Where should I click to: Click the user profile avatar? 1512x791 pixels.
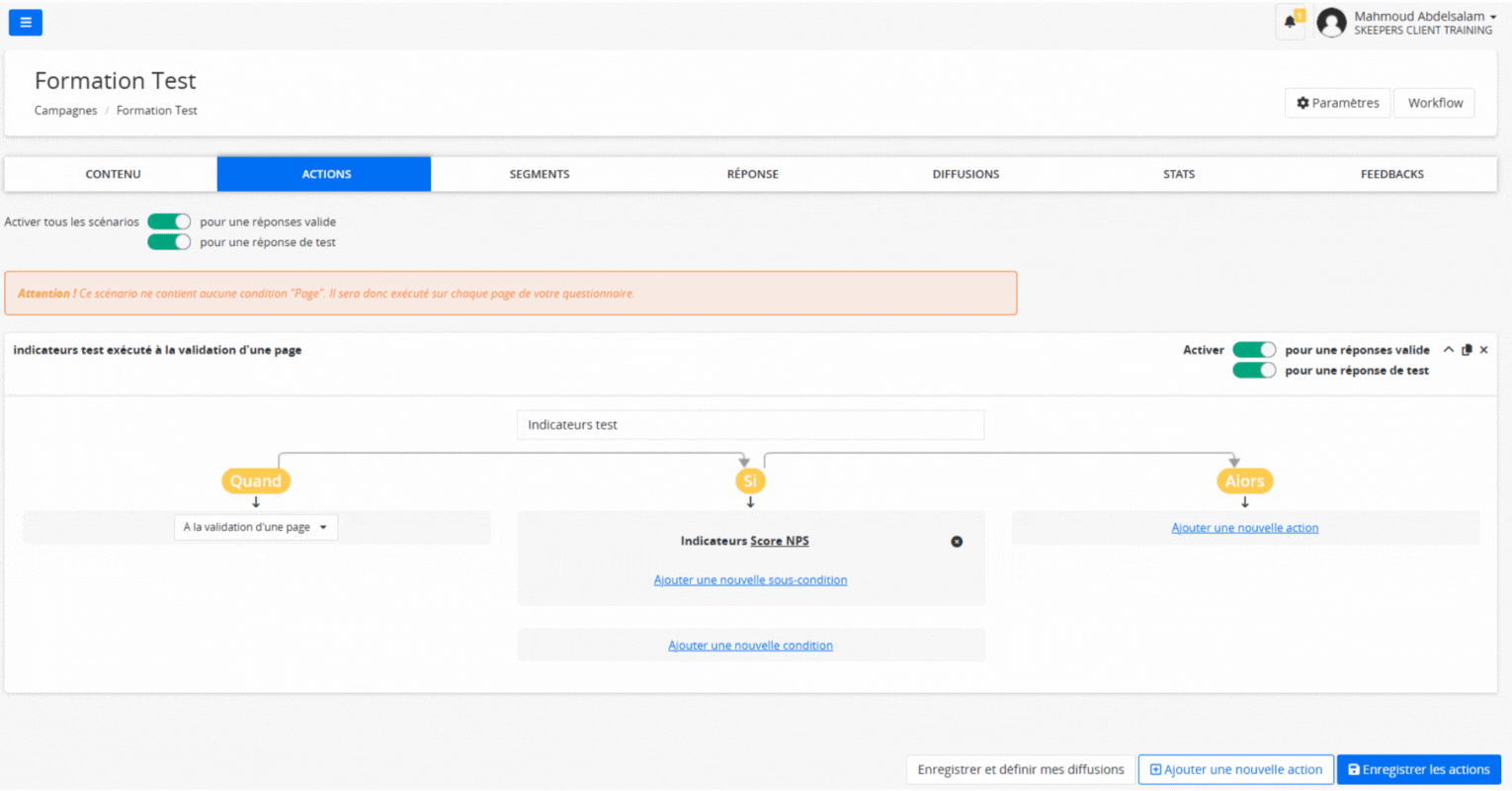pyautogui.click(x=1331, y=23)
